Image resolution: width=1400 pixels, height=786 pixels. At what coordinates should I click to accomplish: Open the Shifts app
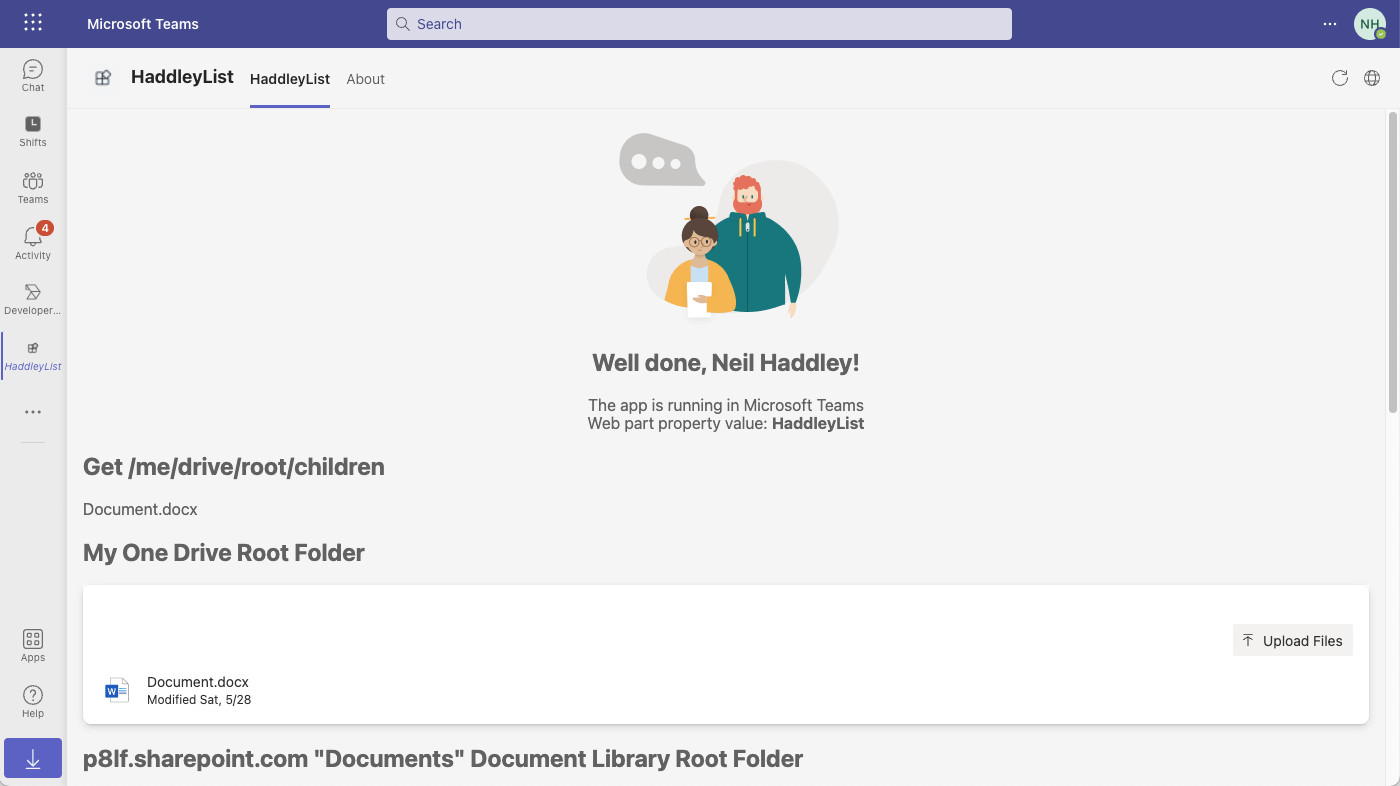33,131
